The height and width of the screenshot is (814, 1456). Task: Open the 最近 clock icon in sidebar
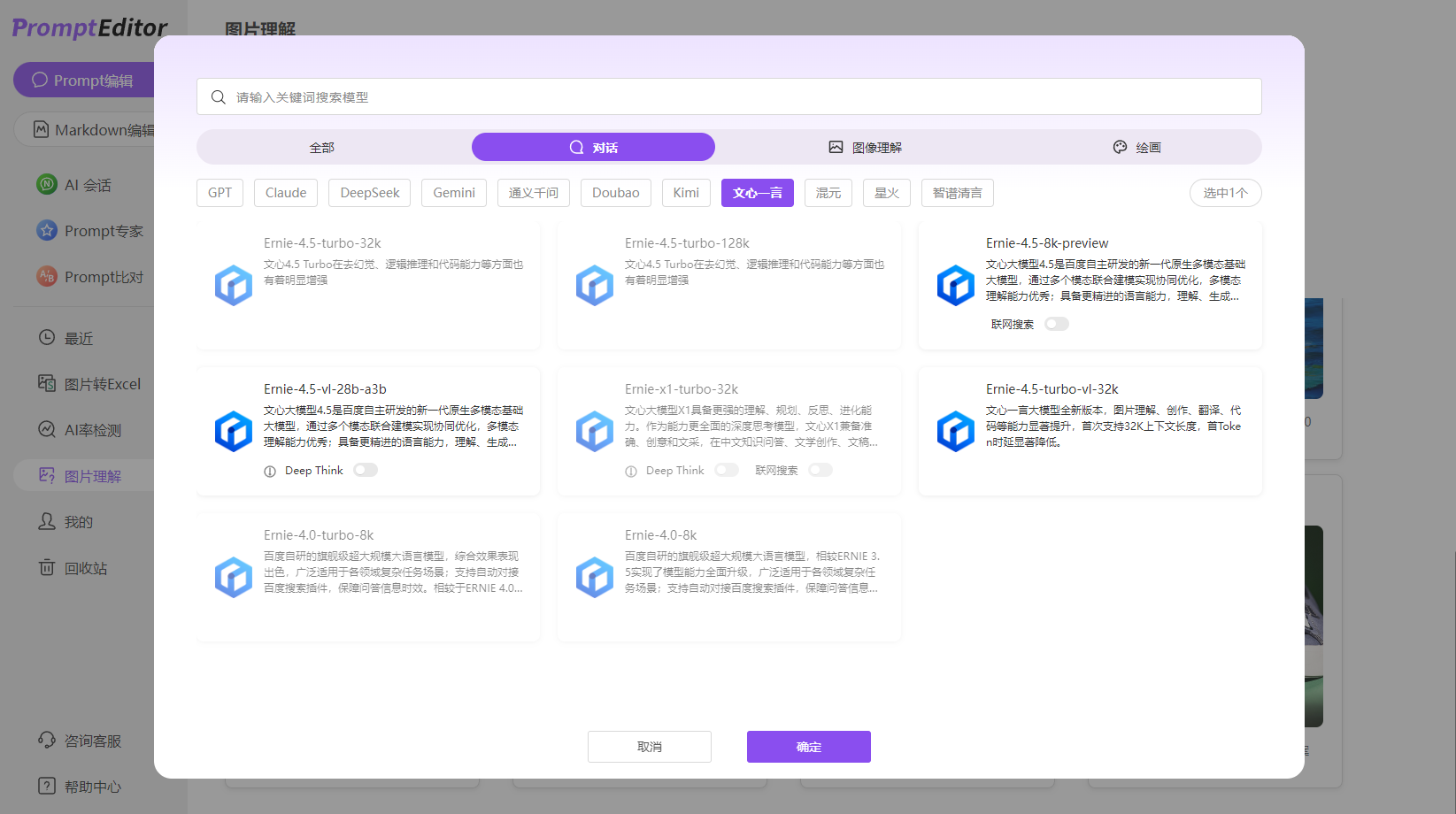(x=47, y=337)
